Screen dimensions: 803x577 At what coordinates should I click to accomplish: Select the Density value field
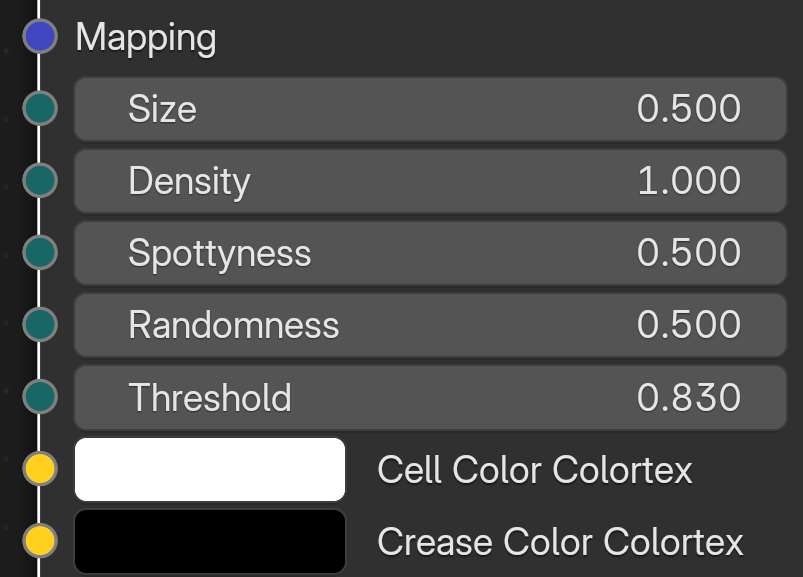click(x=430, y=181)
